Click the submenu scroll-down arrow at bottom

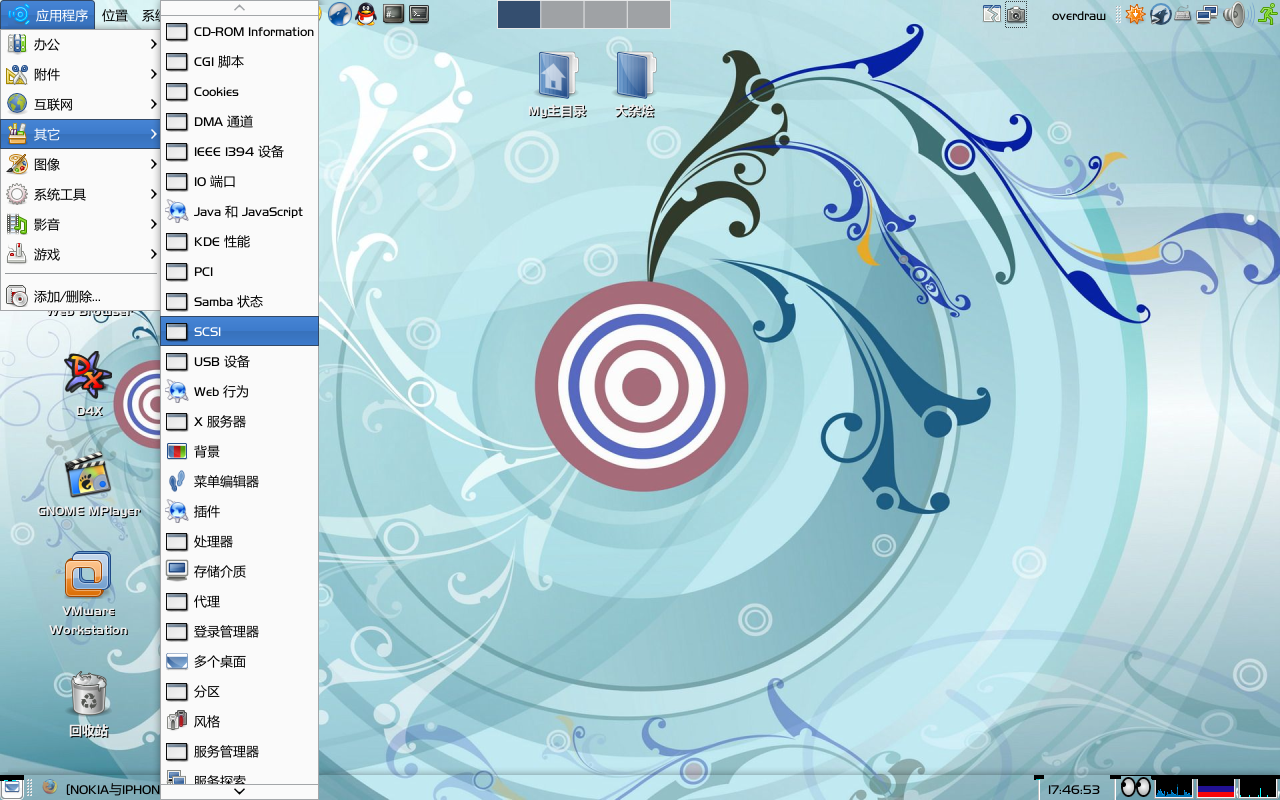point(239,791)
